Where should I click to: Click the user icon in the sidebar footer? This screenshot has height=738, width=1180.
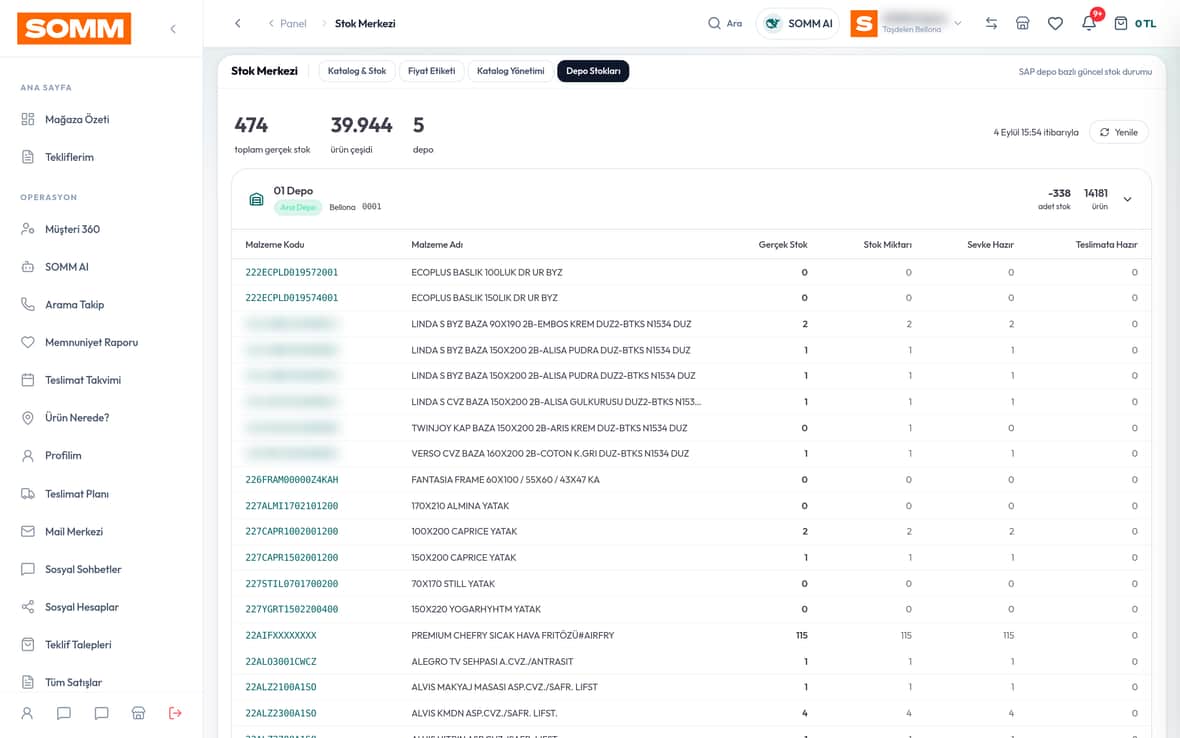[27, 713]
